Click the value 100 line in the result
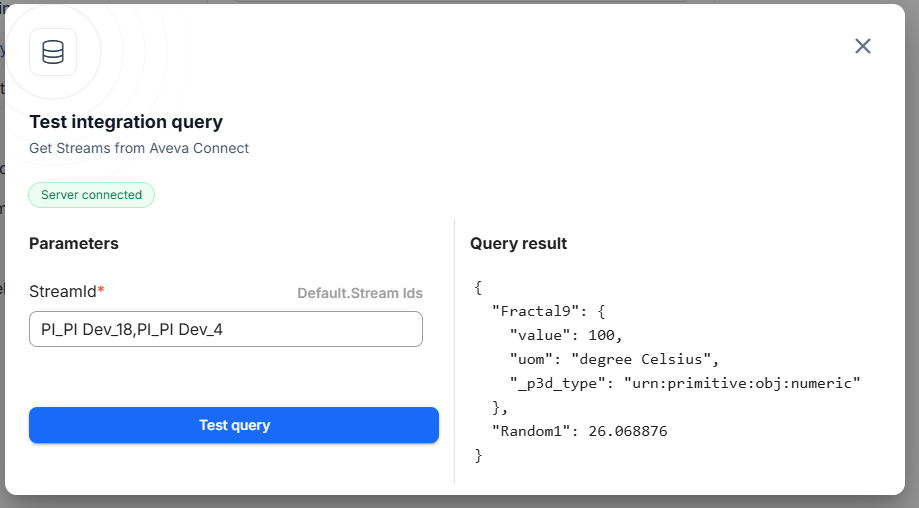This screenshot has height=508, width=919. pos(566,335)
